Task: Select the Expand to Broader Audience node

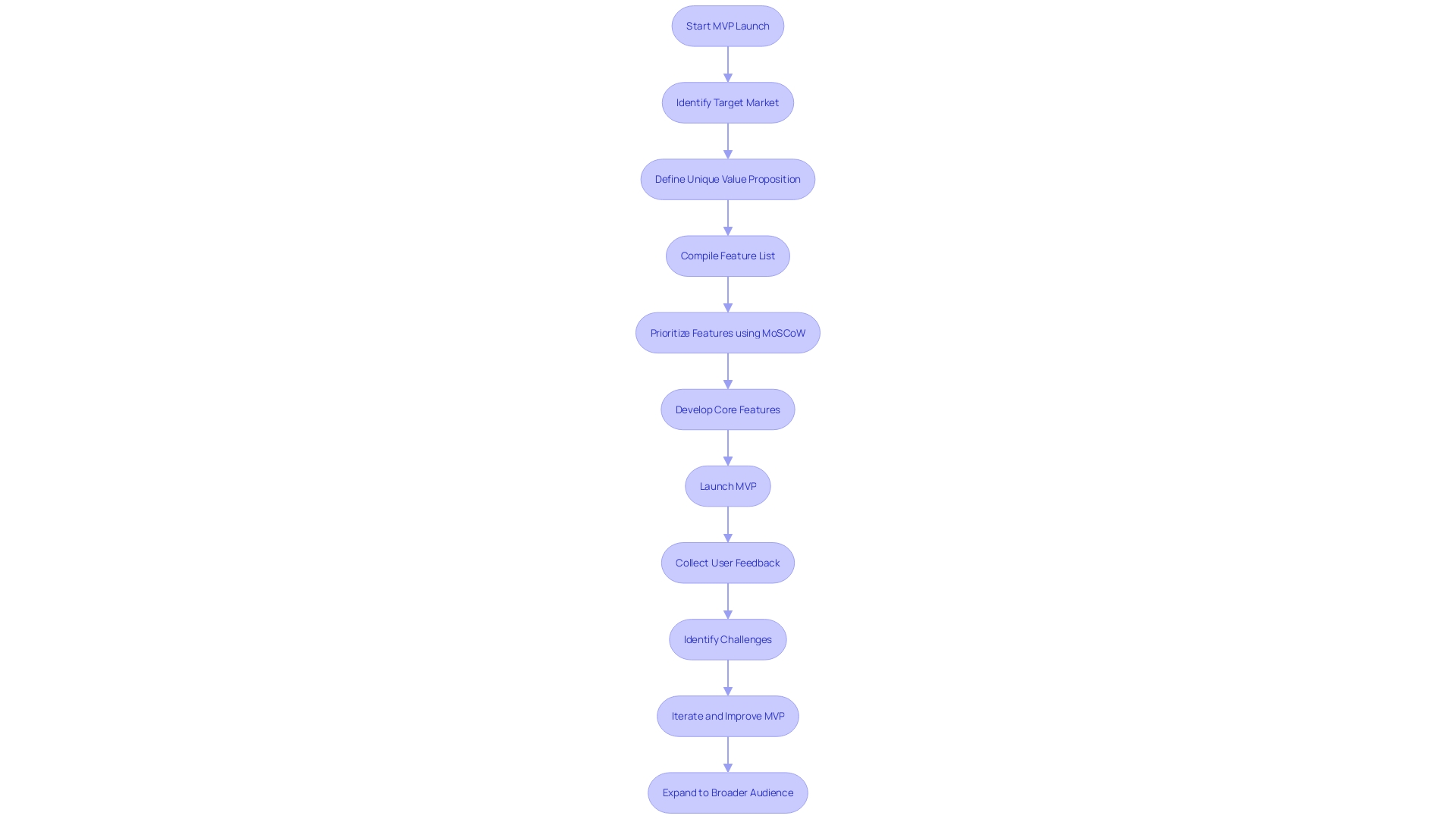Action: [727, 792]
